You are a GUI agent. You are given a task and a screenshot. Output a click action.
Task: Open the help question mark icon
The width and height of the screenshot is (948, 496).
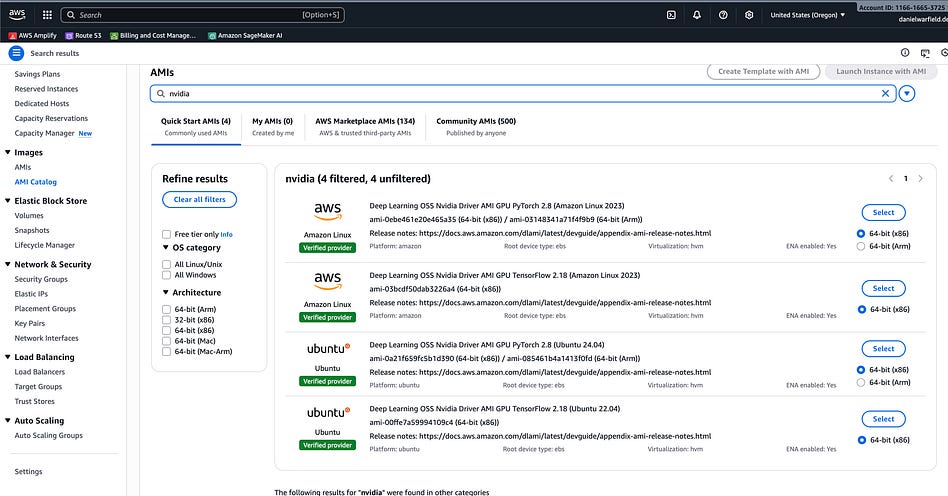coord(723,15)
